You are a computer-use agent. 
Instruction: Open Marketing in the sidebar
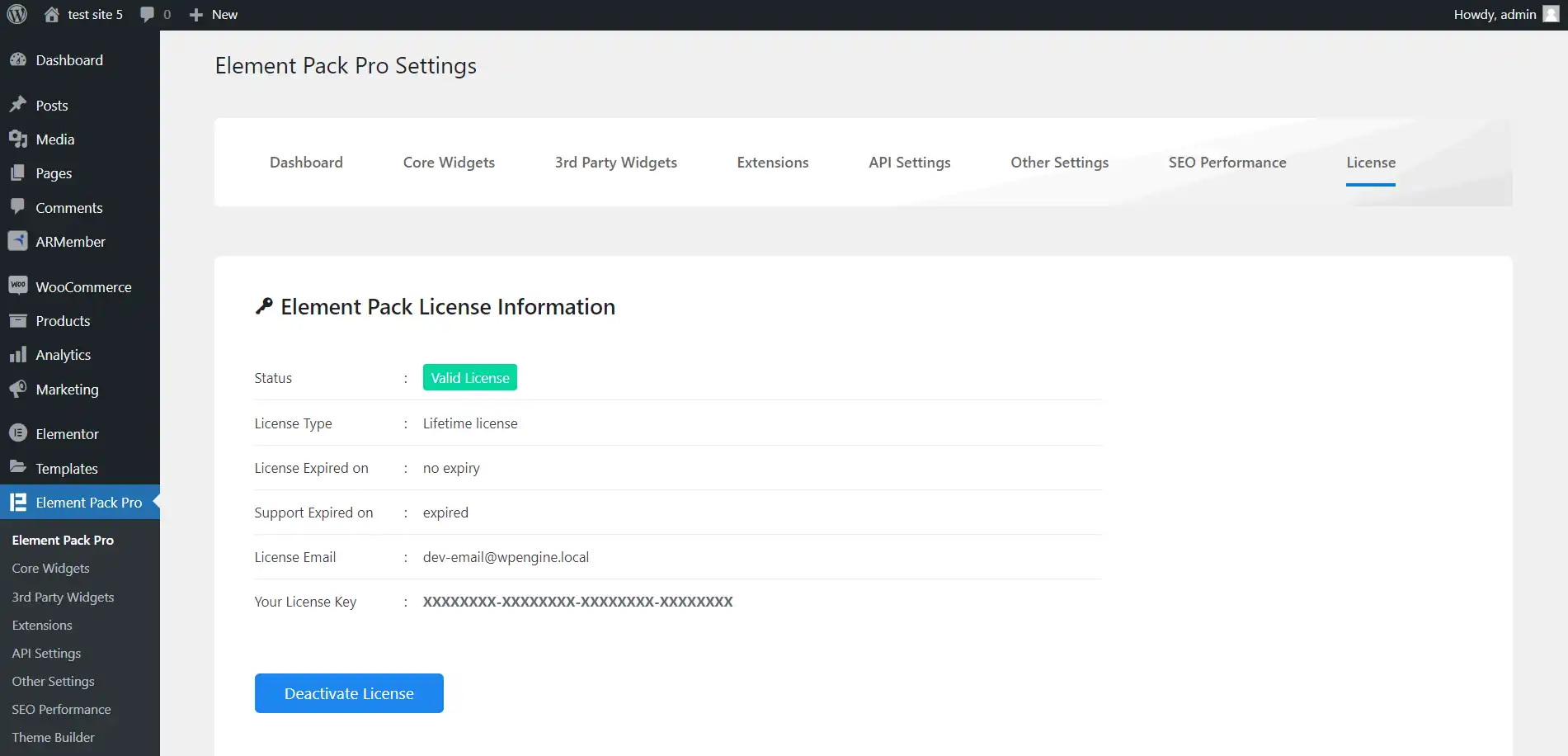(x=67, y=390)
